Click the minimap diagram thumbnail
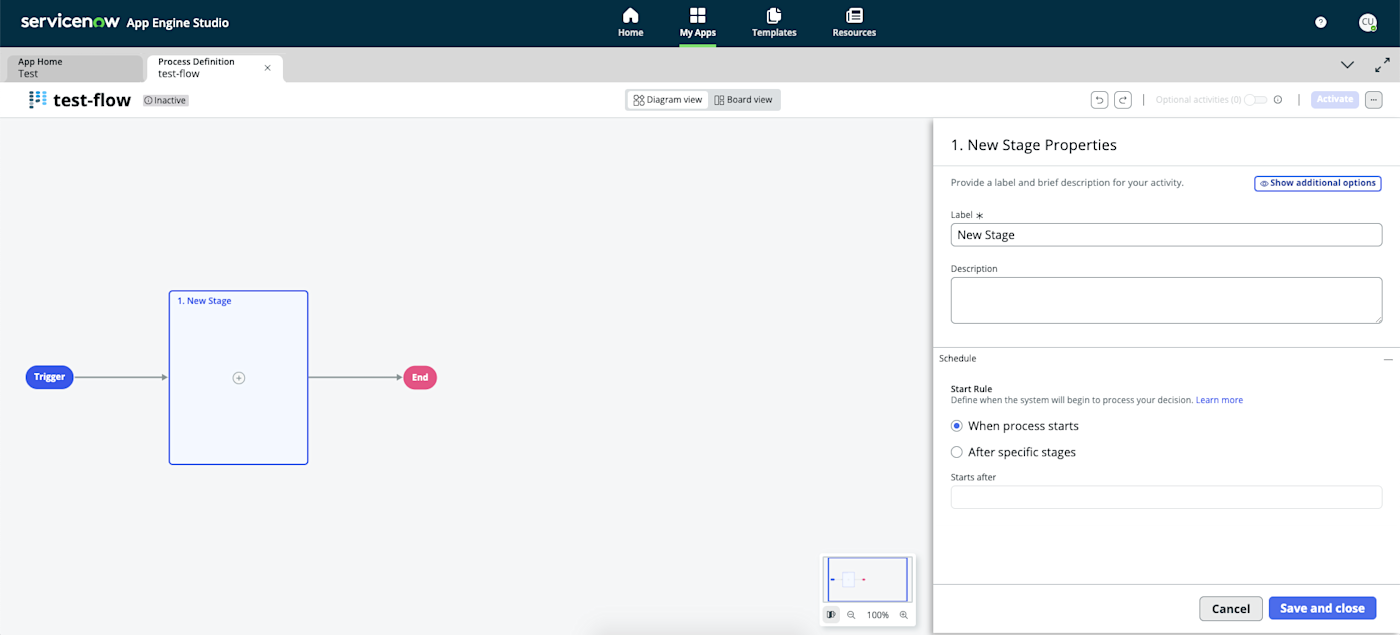The height and width of the screenshot is (635, 1400). (867, 580)
